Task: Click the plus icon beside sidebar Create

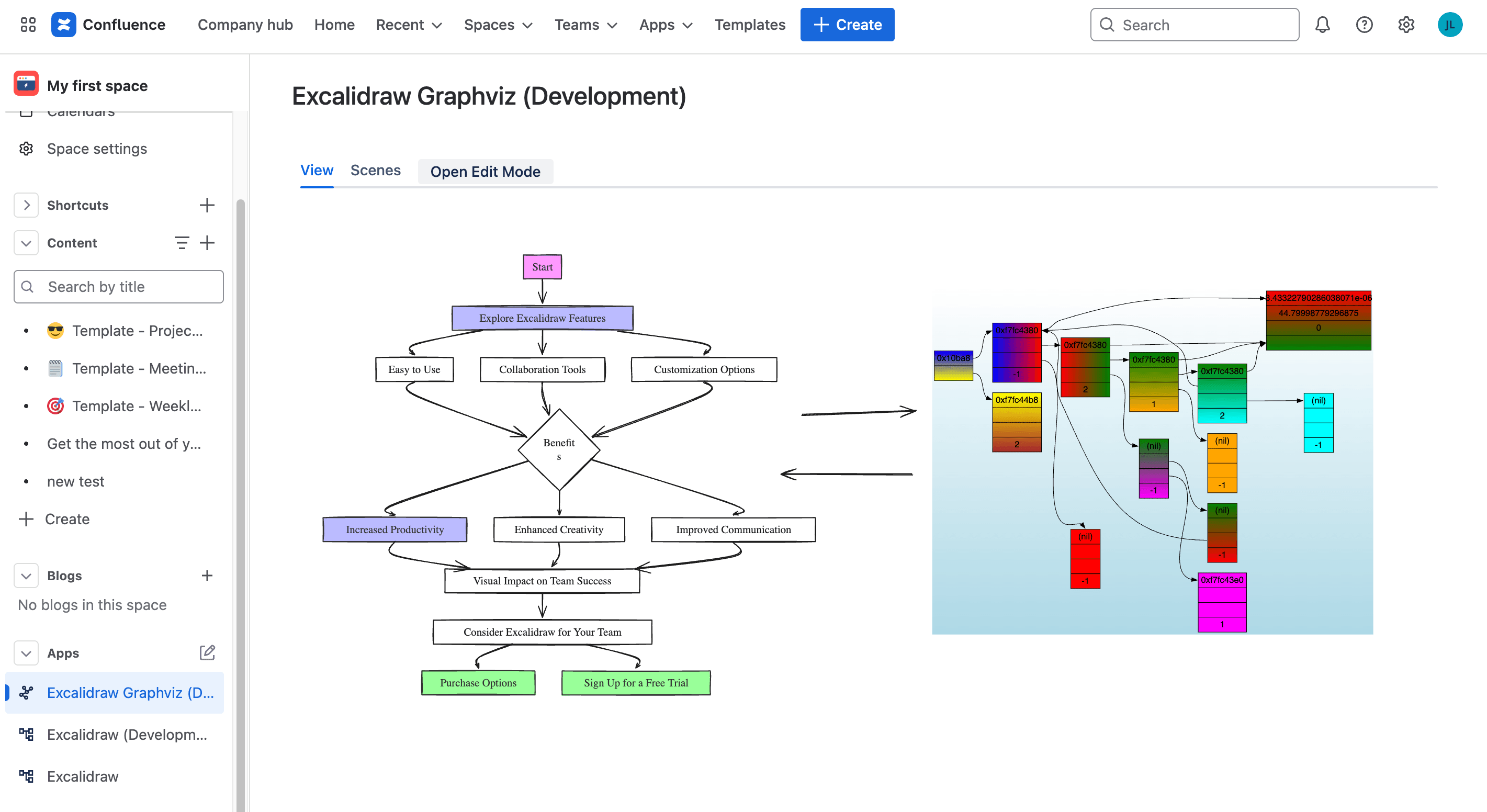Action: point(26,519)
